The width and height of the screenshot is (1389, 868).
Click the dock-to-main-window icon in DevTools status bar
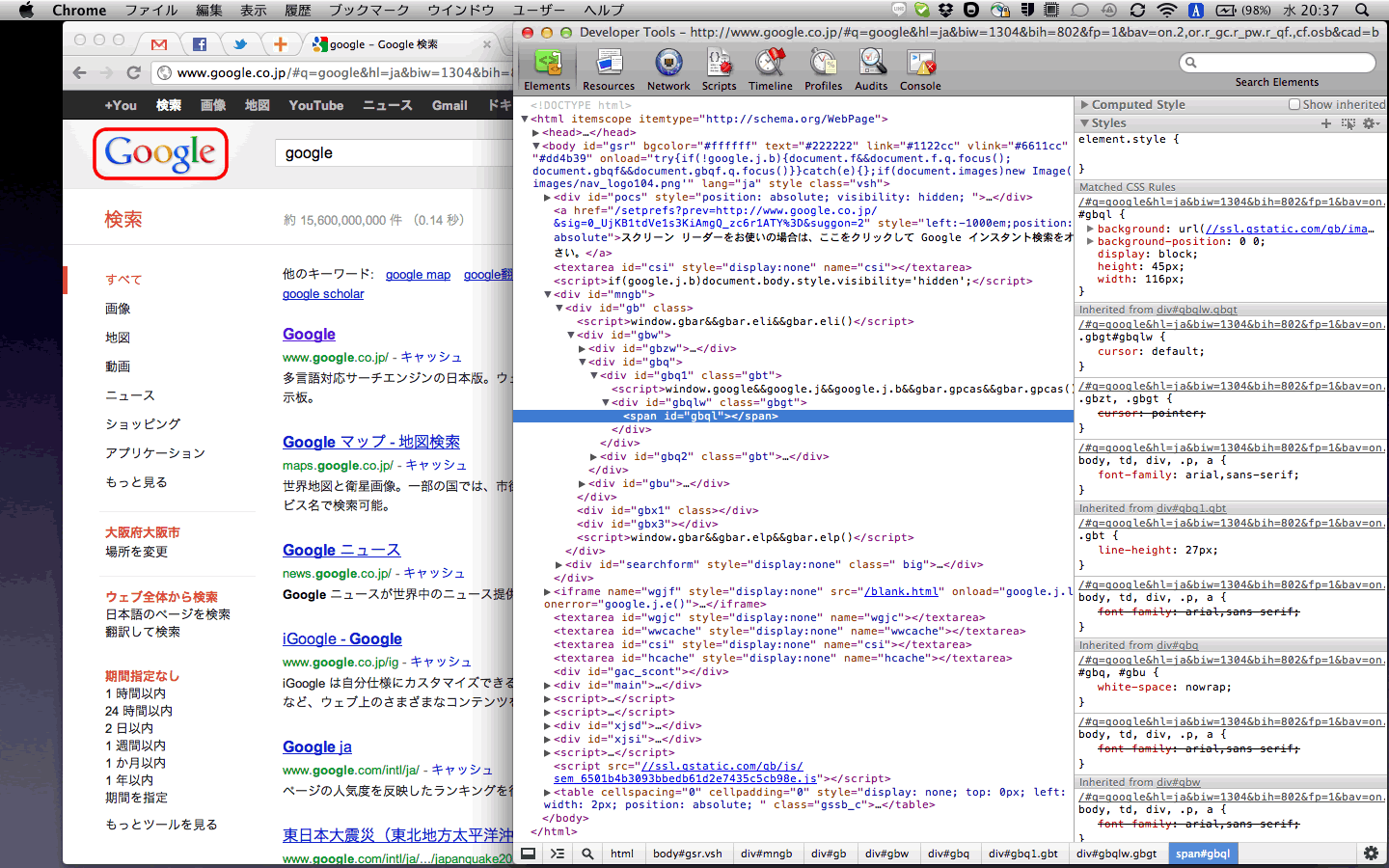(529, 854)
